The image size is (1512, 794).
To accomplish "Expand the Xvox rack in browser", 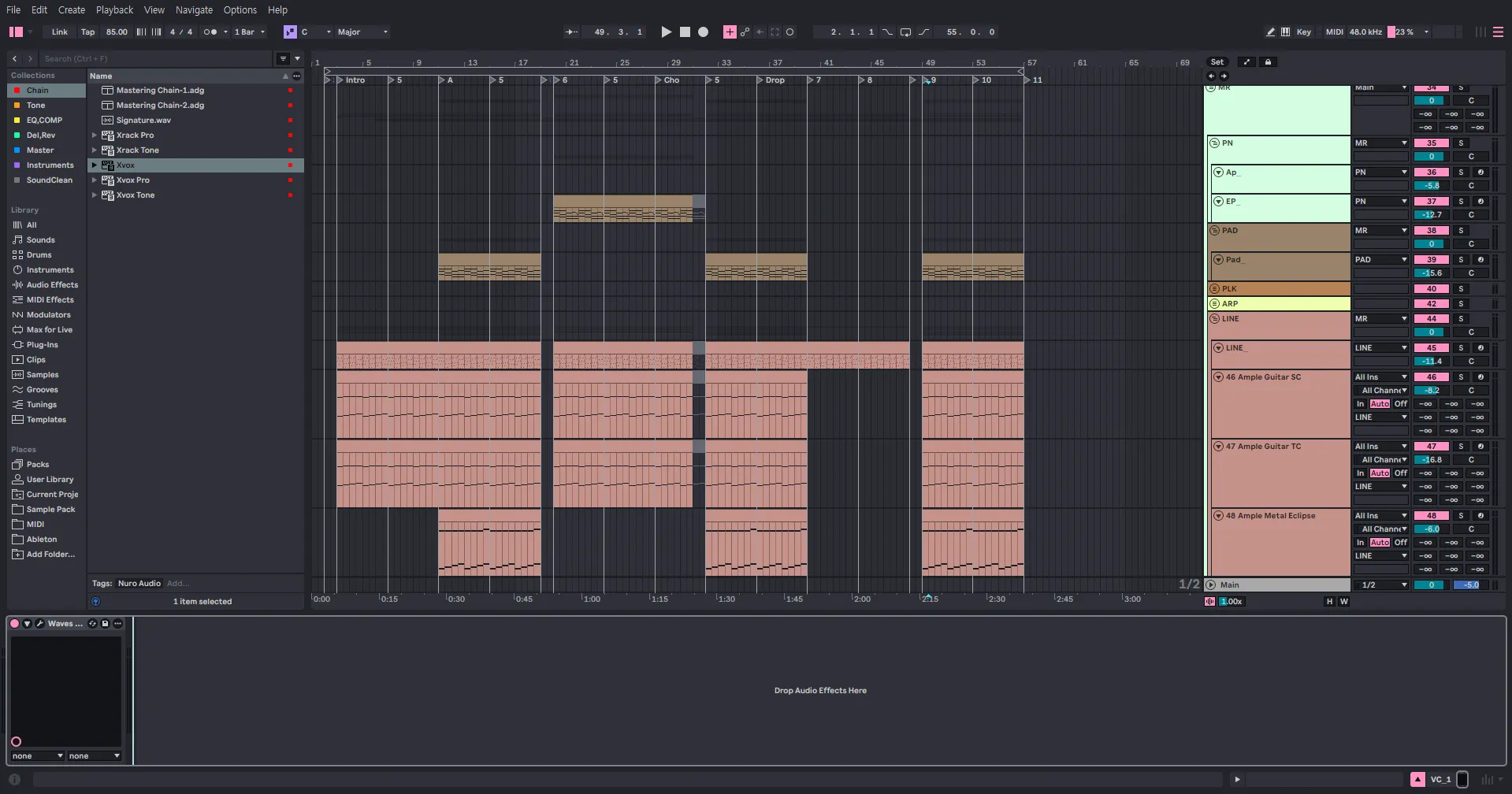I will click(x=95, y=165).
